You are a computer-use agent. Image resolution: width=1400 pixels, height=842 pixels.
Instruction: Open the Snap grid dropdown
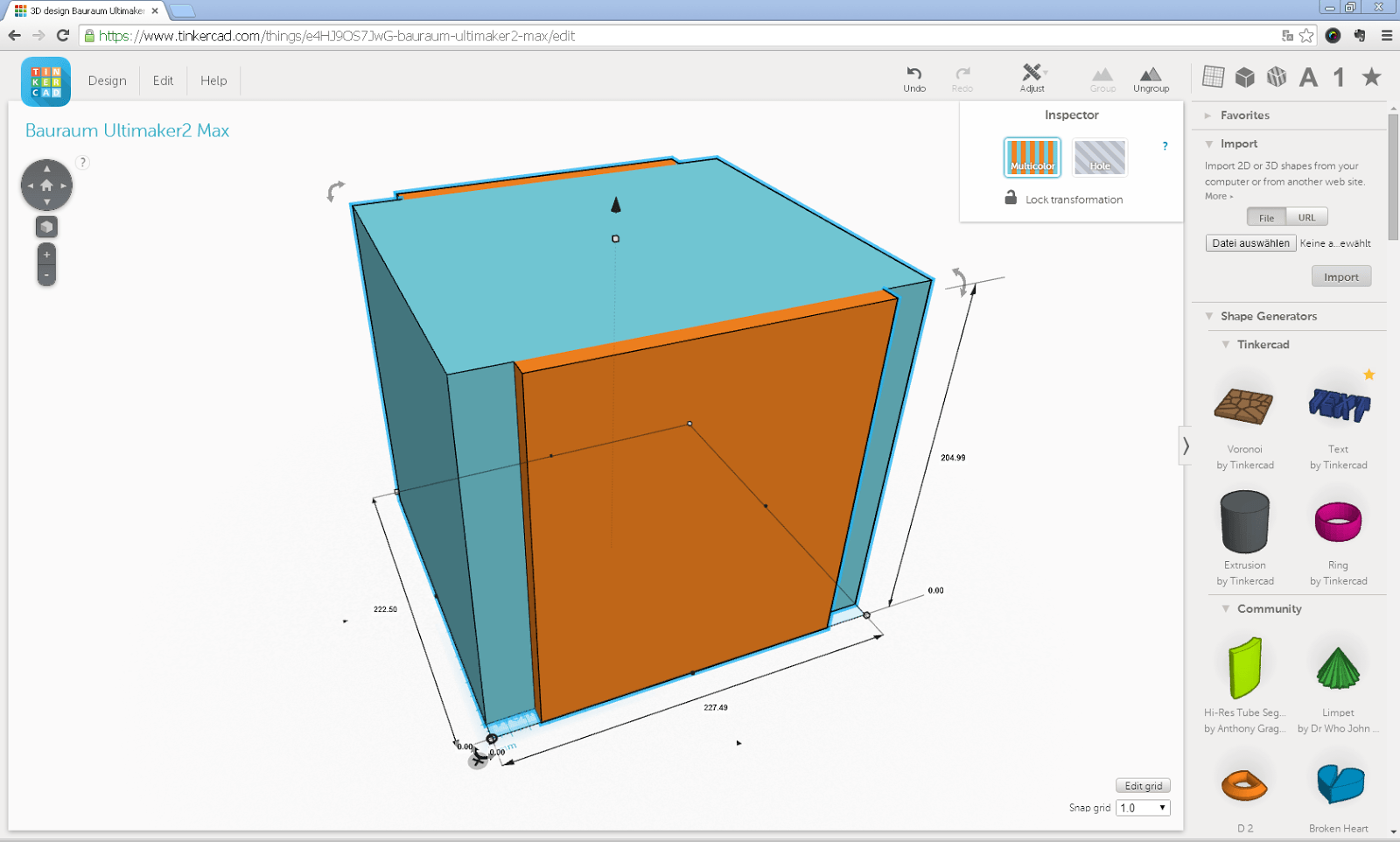(1142, 807)
